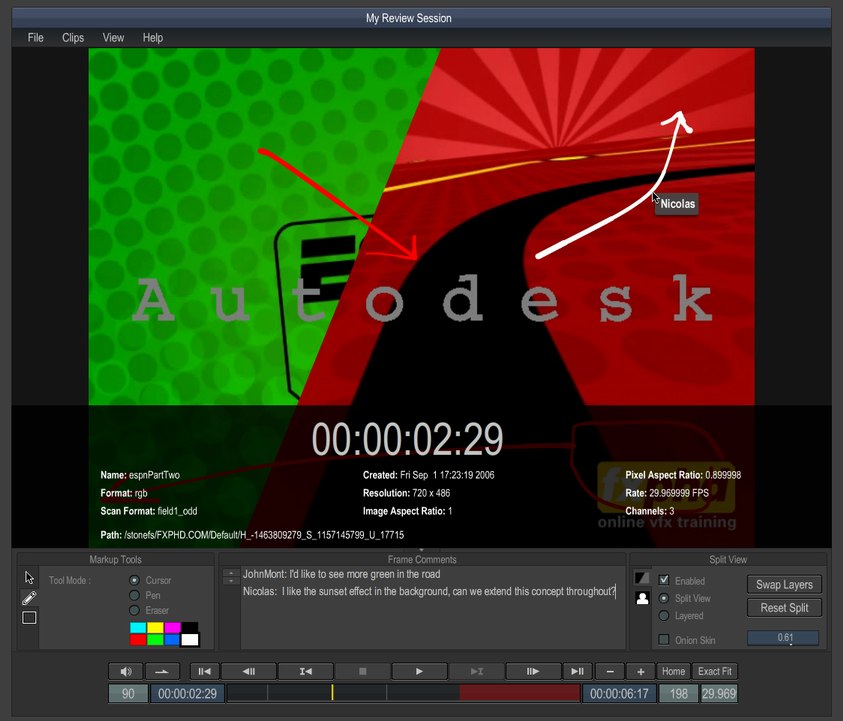
Task: Pick the cyan color swatch
Action: [x=138, y=627]
